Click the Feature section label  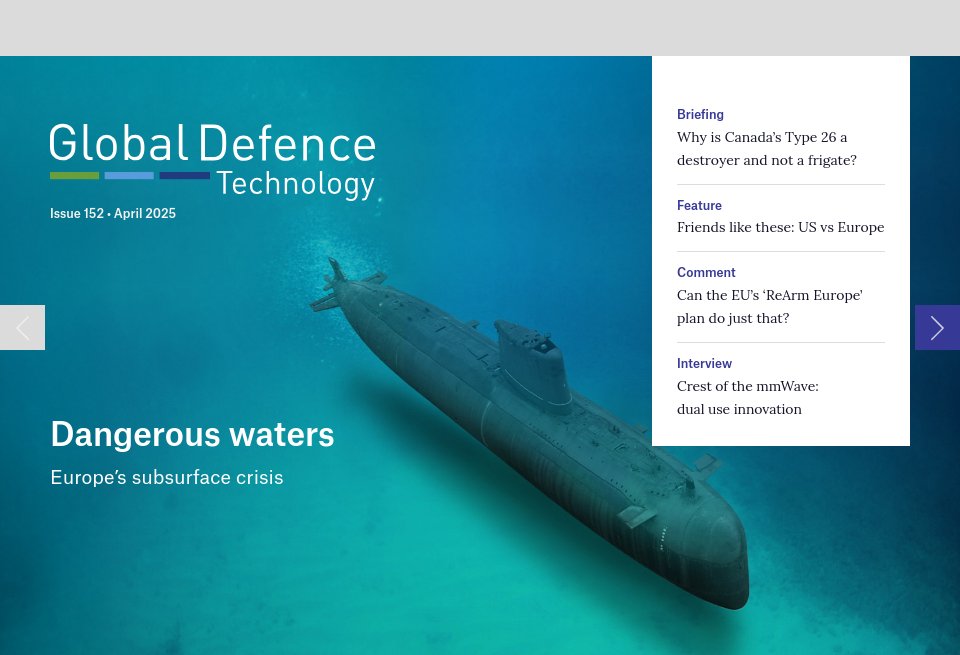click(x=699, y=205)
